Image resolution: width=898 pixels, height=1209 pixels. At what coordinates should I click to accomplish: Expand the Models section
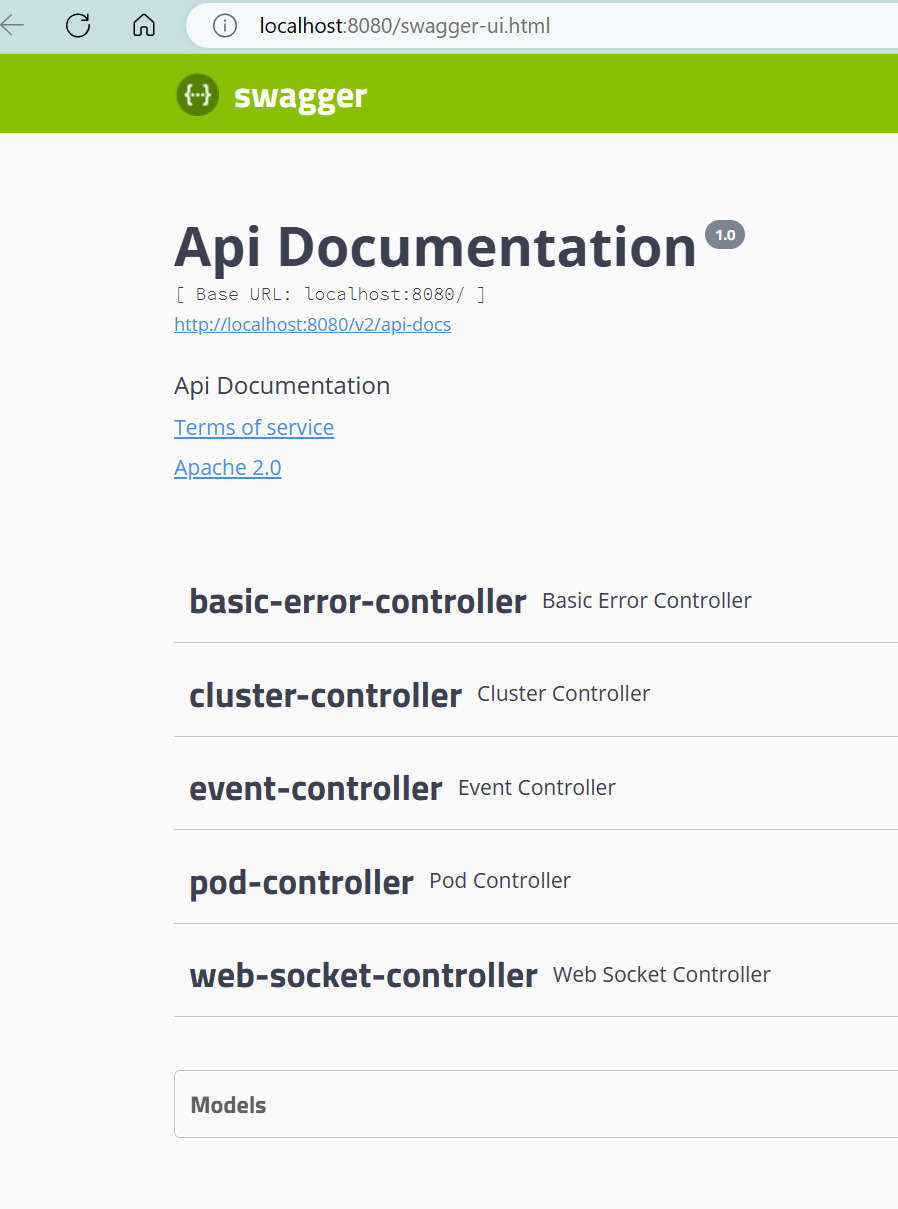[536, 1104]
